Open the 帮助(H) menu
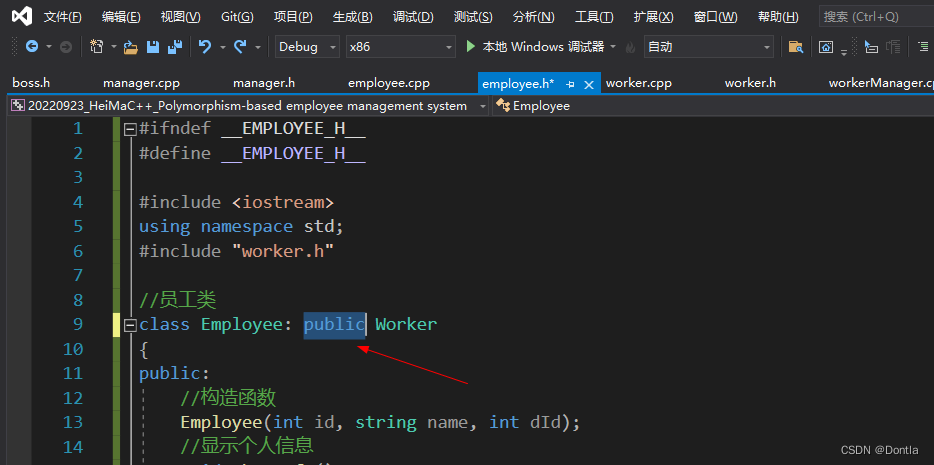 tap(778, 17)
